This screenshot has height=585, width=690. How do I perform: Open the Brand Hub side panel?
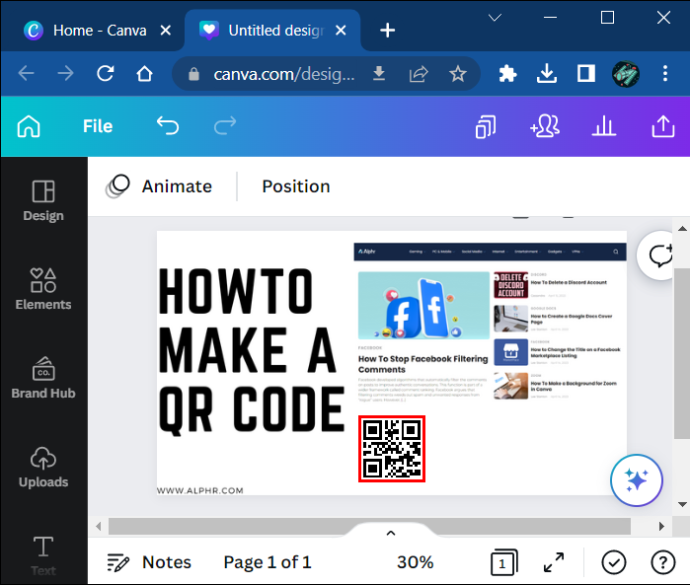coord(43,378)
